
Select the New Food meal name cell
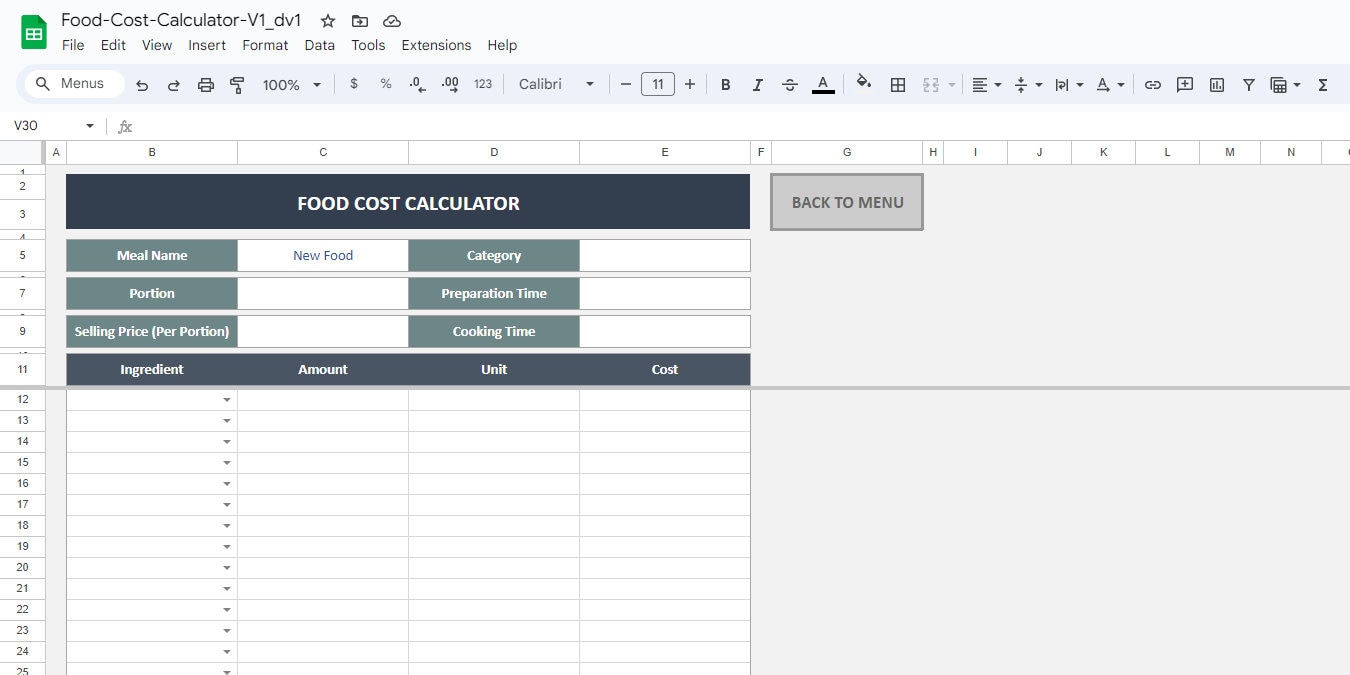click(x=323, y=255)
